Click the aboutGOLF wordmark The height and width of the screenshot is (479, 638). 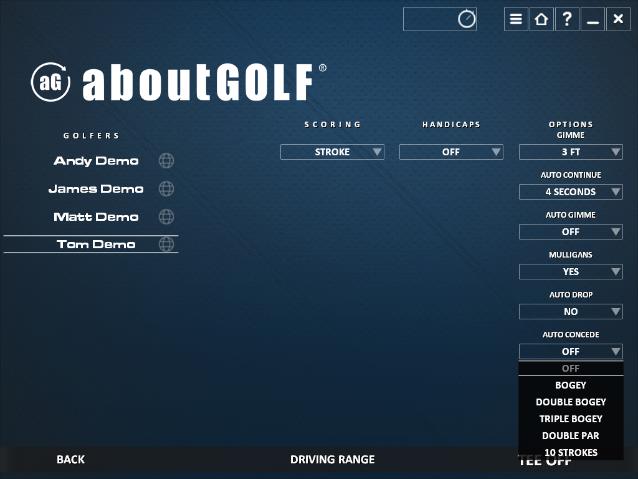[198, 83]
